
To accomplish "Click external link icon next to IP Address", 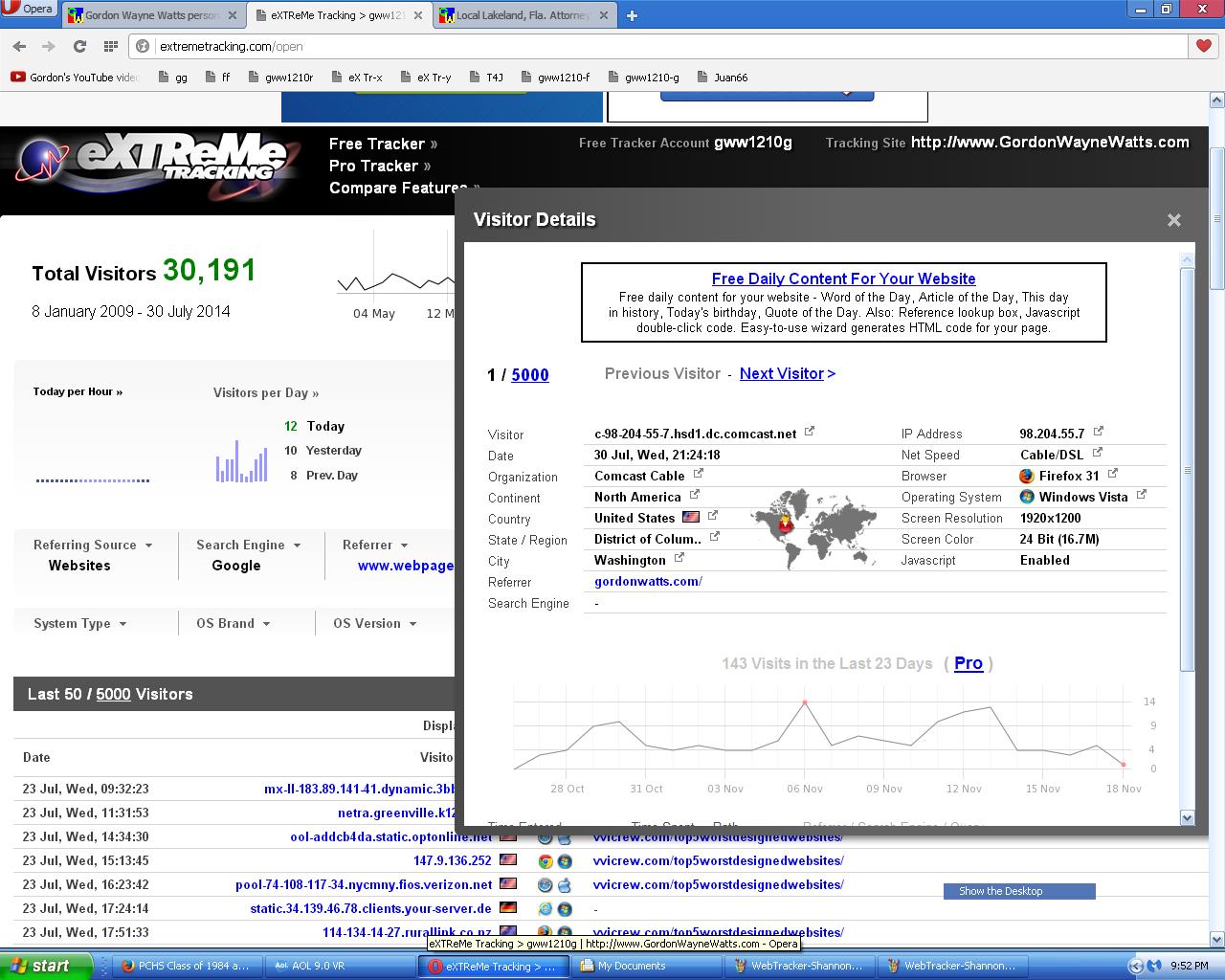I will pos(1098,432).
